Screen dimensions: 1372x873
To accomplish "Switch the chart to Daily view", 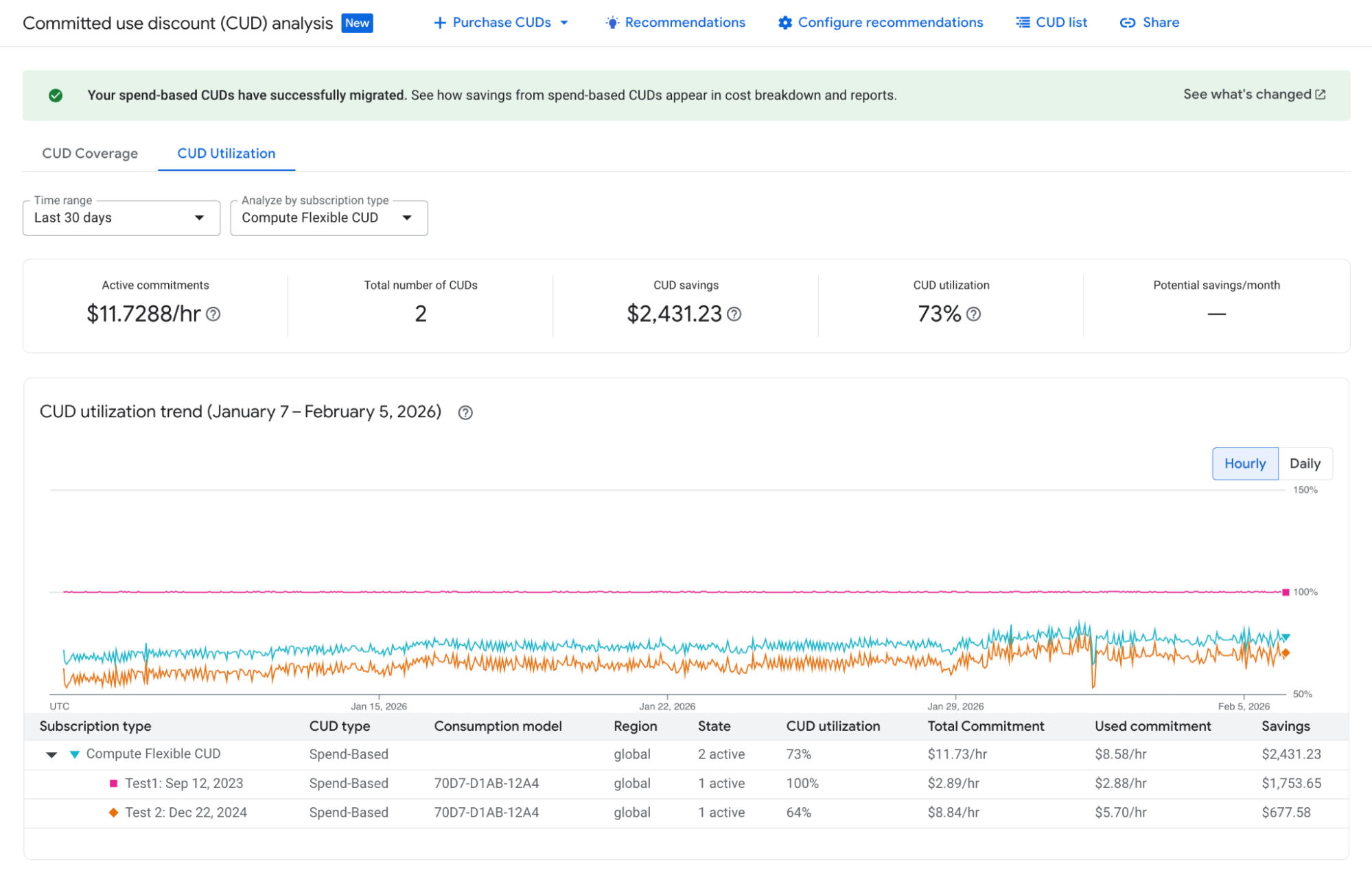I will (1305, 463).
